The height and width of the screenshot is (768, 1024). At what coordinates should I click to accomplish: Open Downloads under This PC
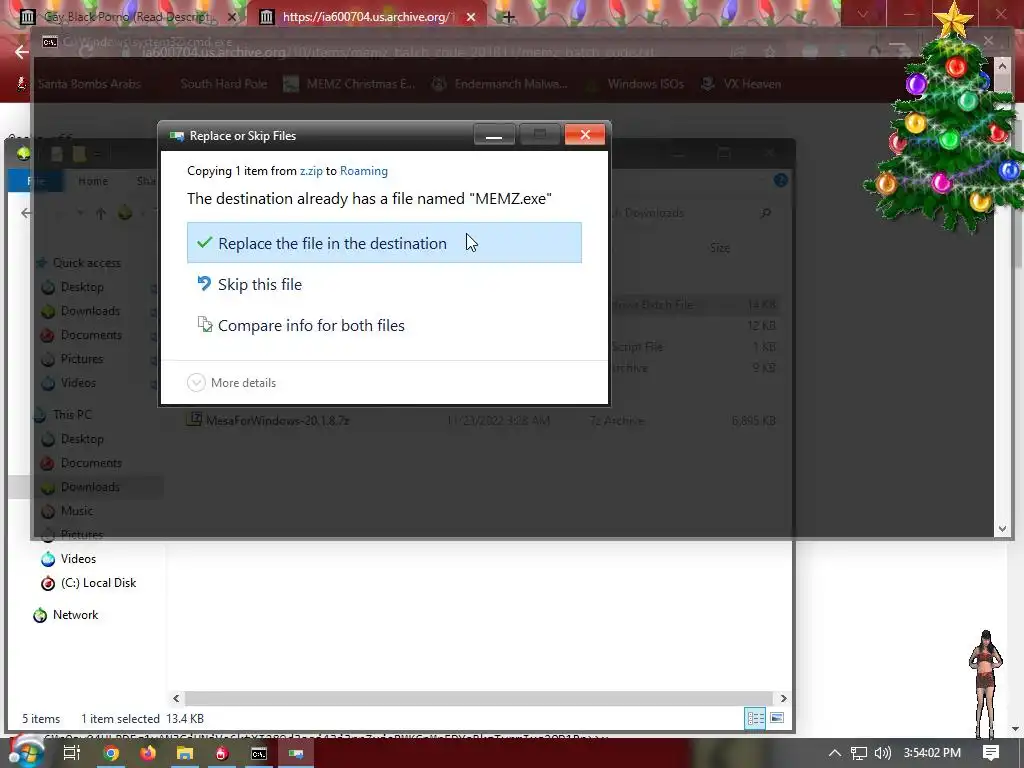(x=81, y=487)
